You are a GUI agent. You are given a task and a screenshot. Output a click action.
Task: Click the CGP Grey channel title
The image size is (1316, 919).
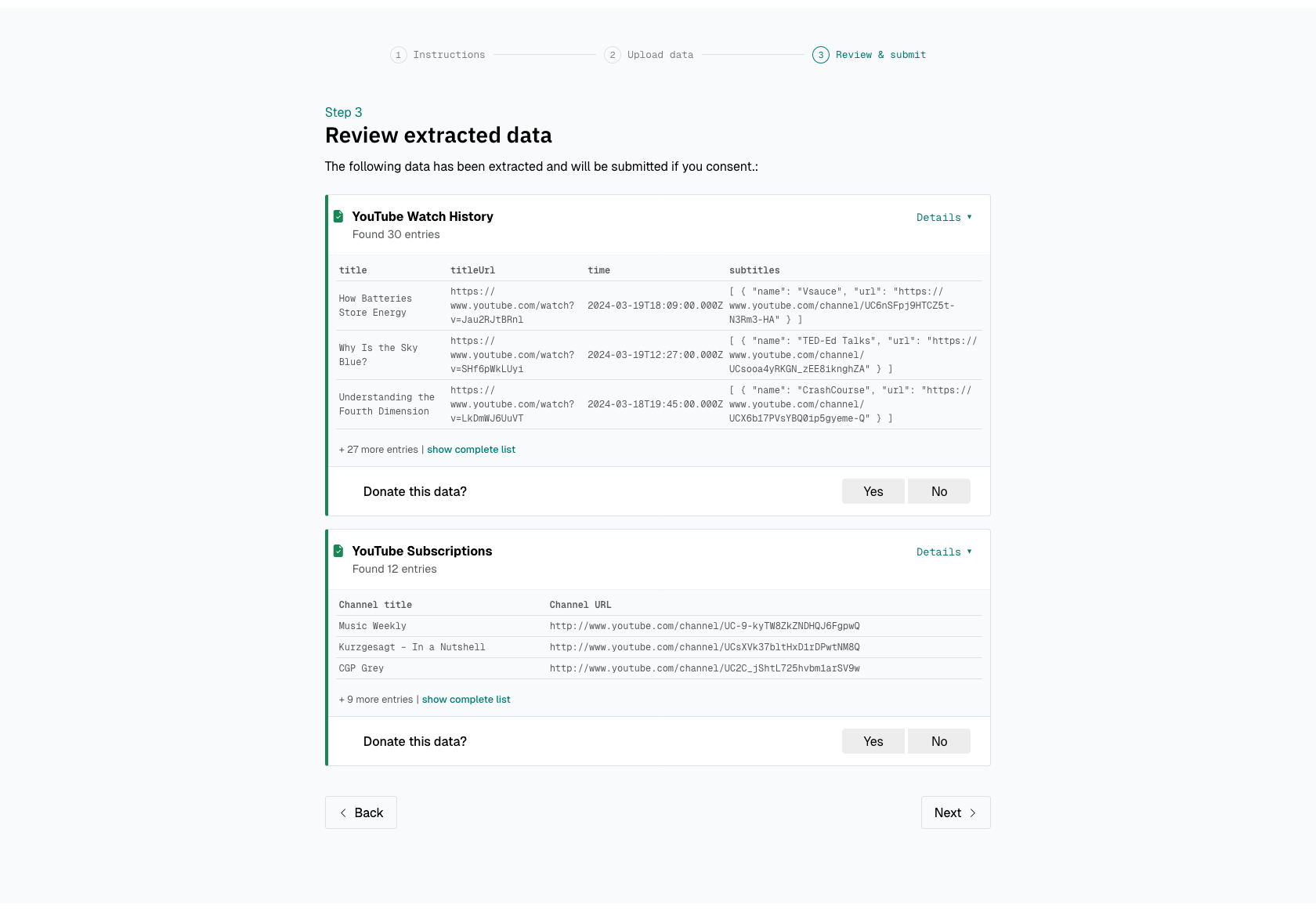coord(361,668)
